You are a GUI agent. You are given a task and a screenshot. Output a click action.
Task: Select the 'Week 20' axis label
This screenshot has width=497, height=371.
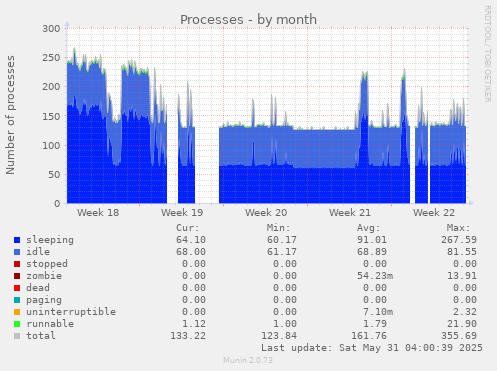[x=266, y=213]
